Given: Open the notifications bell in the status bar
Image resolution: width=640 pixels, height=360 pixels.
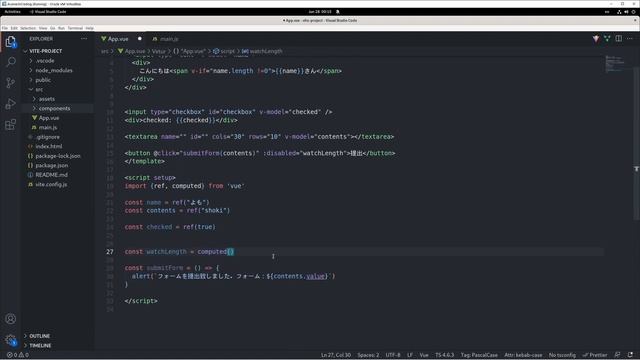Looking at the screenshot, I should click(630, 355).
